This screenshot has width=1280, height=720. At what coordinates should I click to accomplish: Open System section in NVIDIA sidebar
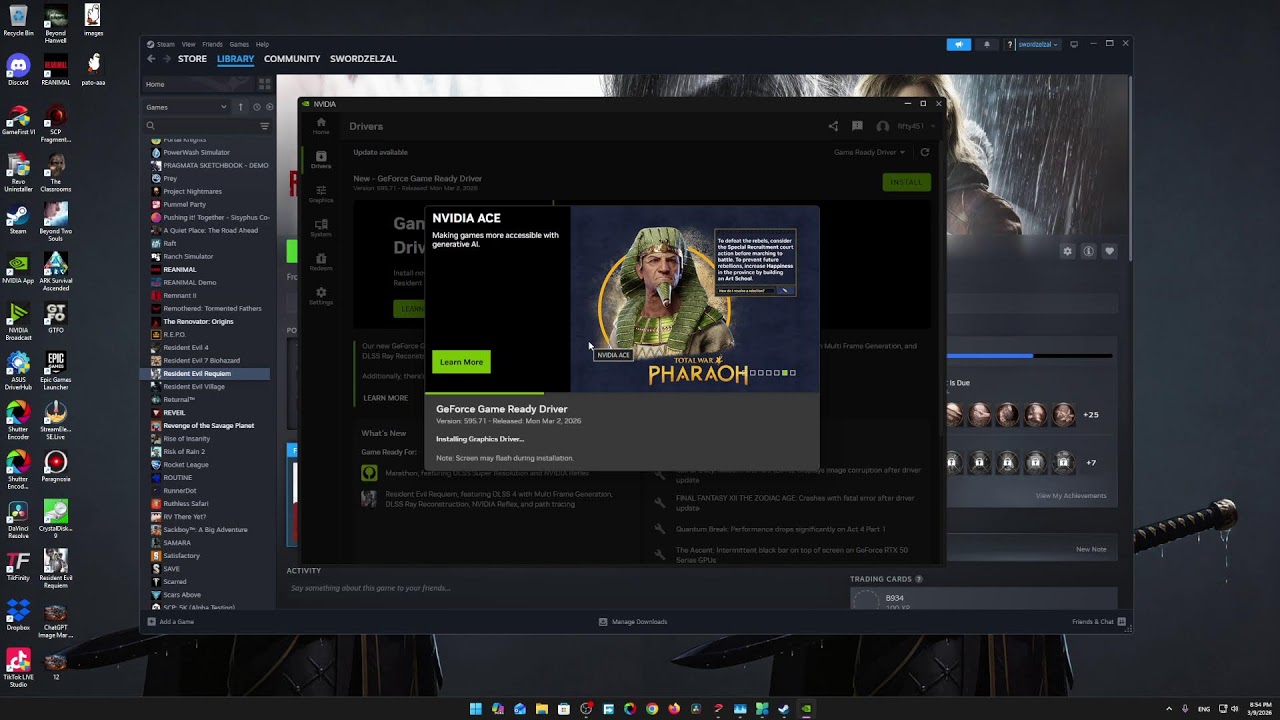(321, 228)
